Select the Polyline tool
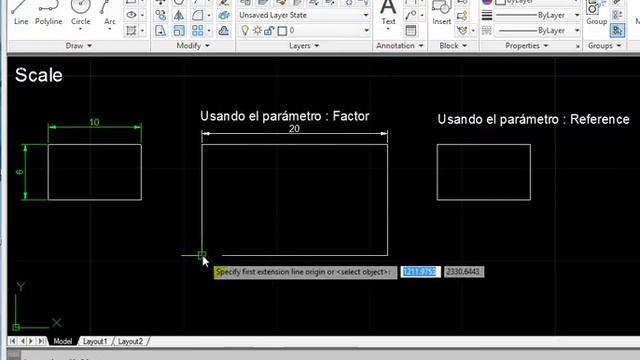 (48, 13)
